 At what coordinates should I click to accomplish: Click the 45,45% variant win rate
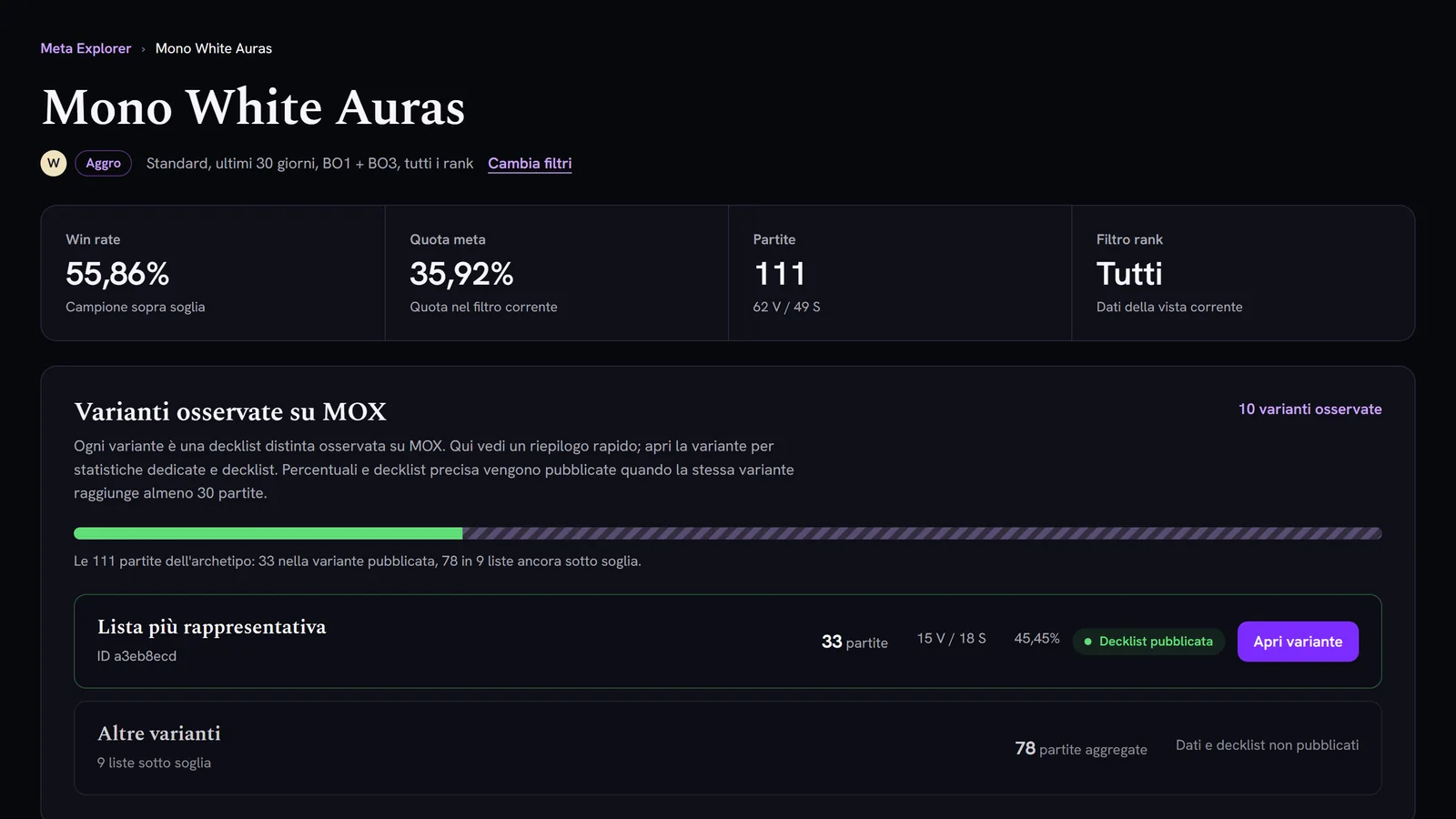(x=1037, y=639)
